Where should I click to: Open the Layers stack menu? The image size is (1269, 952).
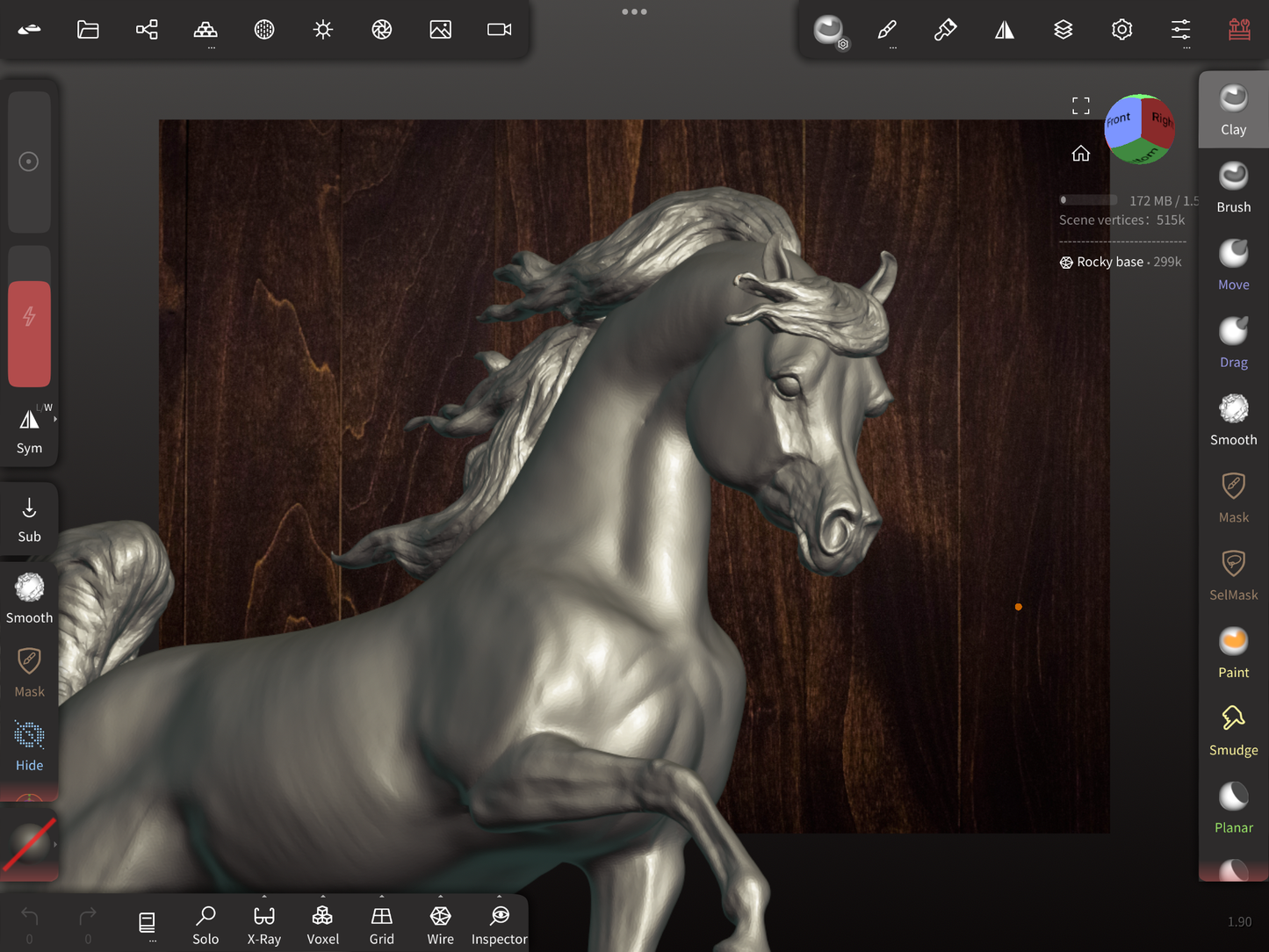point(1063,30)
